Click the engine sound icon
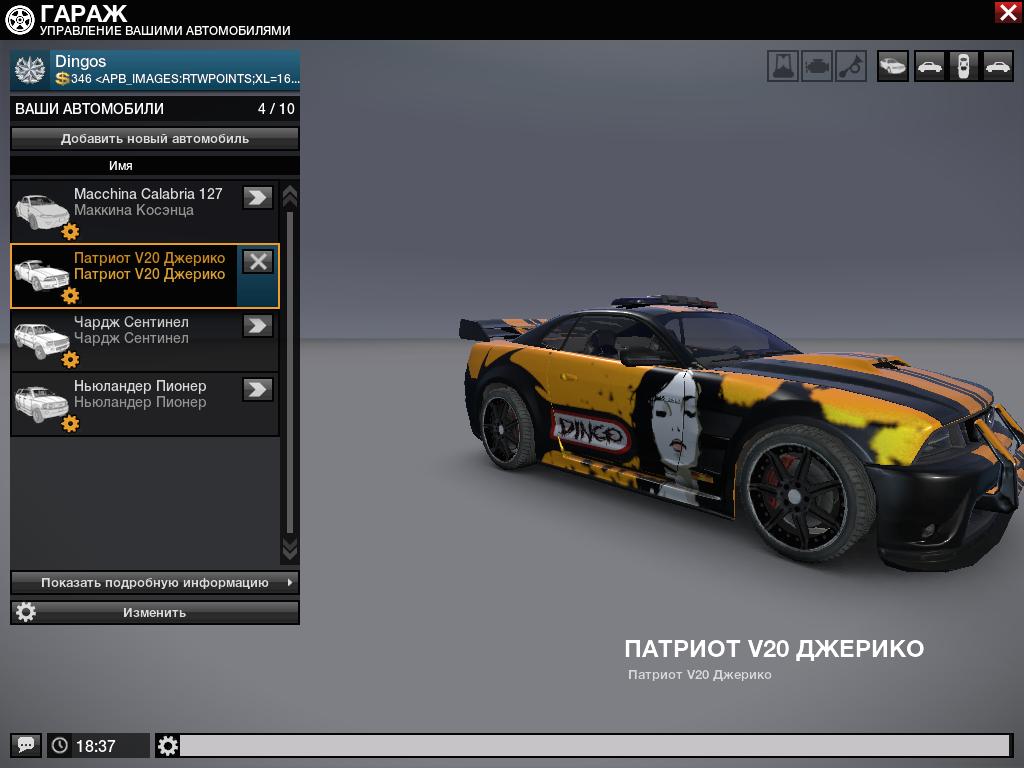The height and width of the screenshot is (768, 1024). 817,67
